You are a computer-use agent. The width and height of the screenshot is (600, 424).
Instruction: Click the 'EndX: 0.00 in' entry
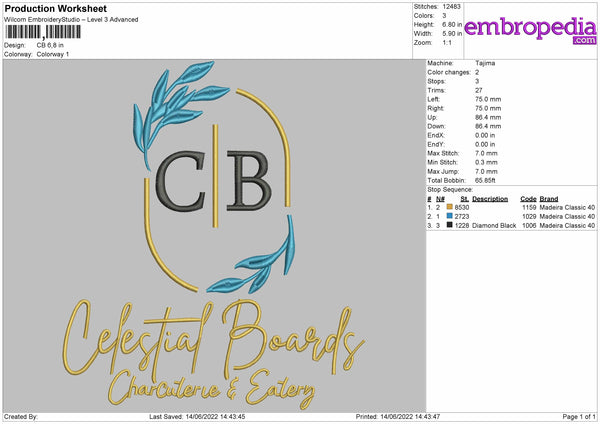click(461, 135)
